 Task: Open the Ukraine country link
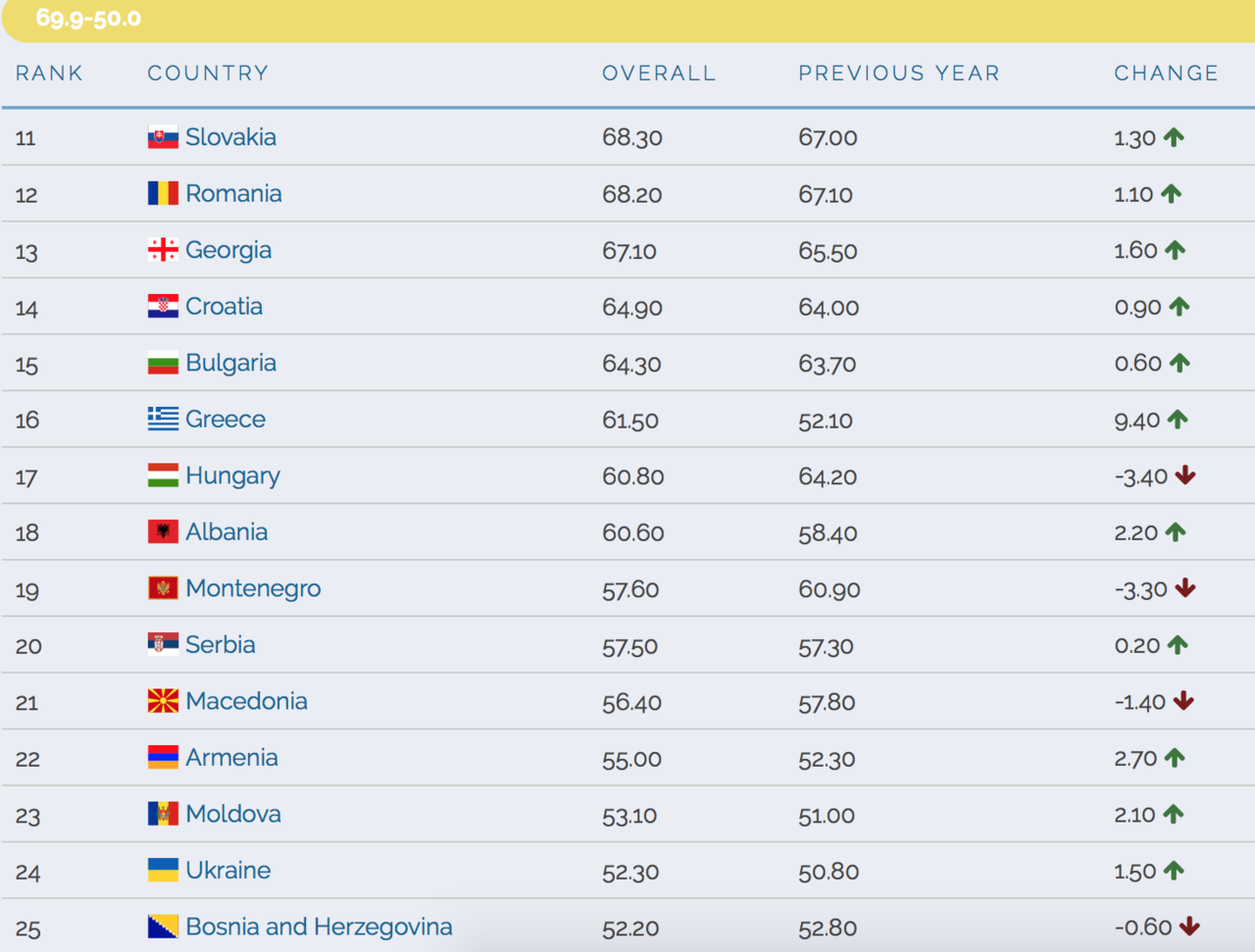(227, 870)
